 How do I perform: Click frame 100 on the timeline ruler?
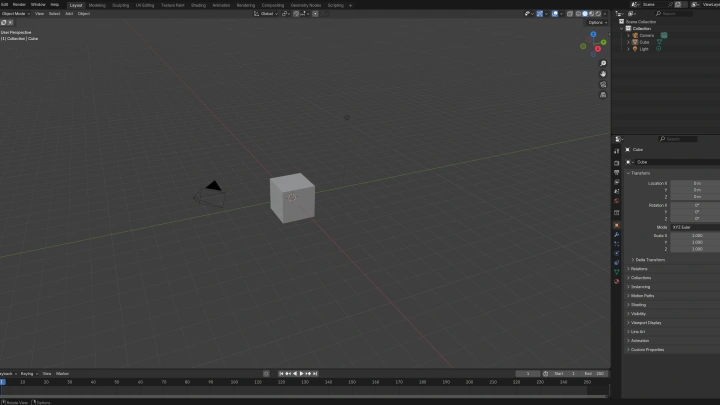(234, 382)
